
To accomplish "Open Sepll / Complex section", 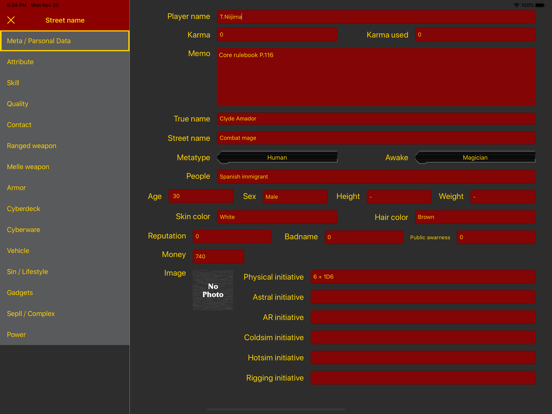I will 65,314.
